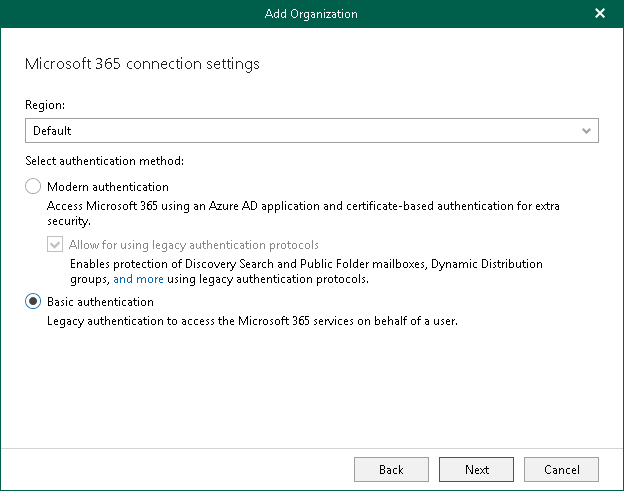
Task: Toggle the legacy authentication protocols checkbox
Action: pos(55,244)
